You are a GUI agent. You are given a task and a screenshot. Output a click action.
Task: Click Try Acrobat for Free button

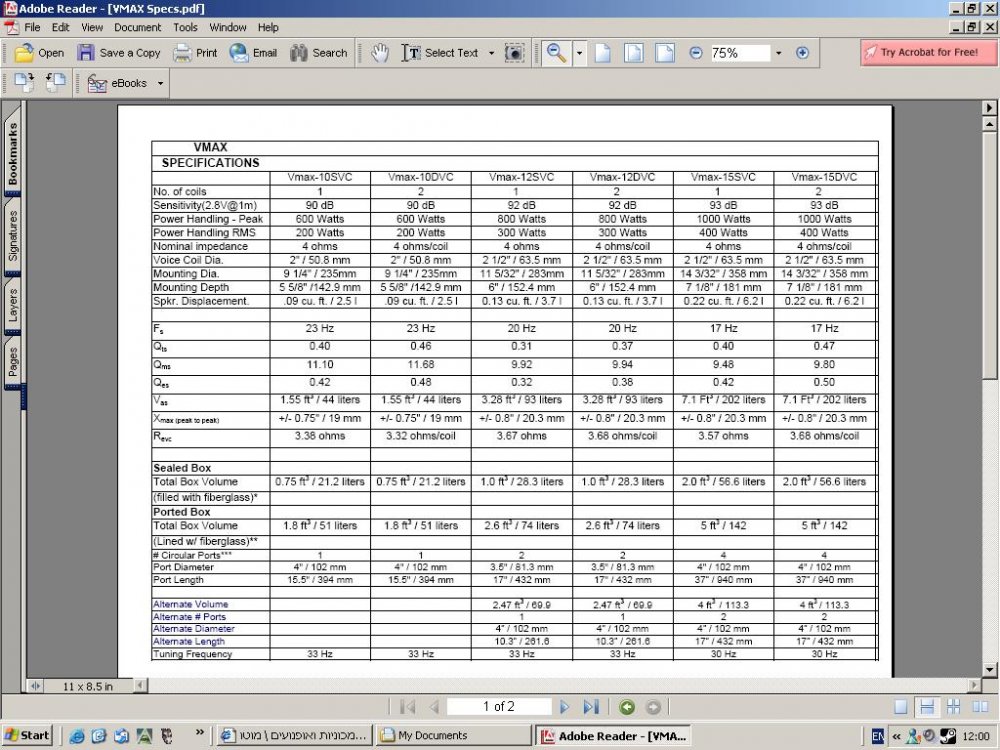click(x=929, y=52)
